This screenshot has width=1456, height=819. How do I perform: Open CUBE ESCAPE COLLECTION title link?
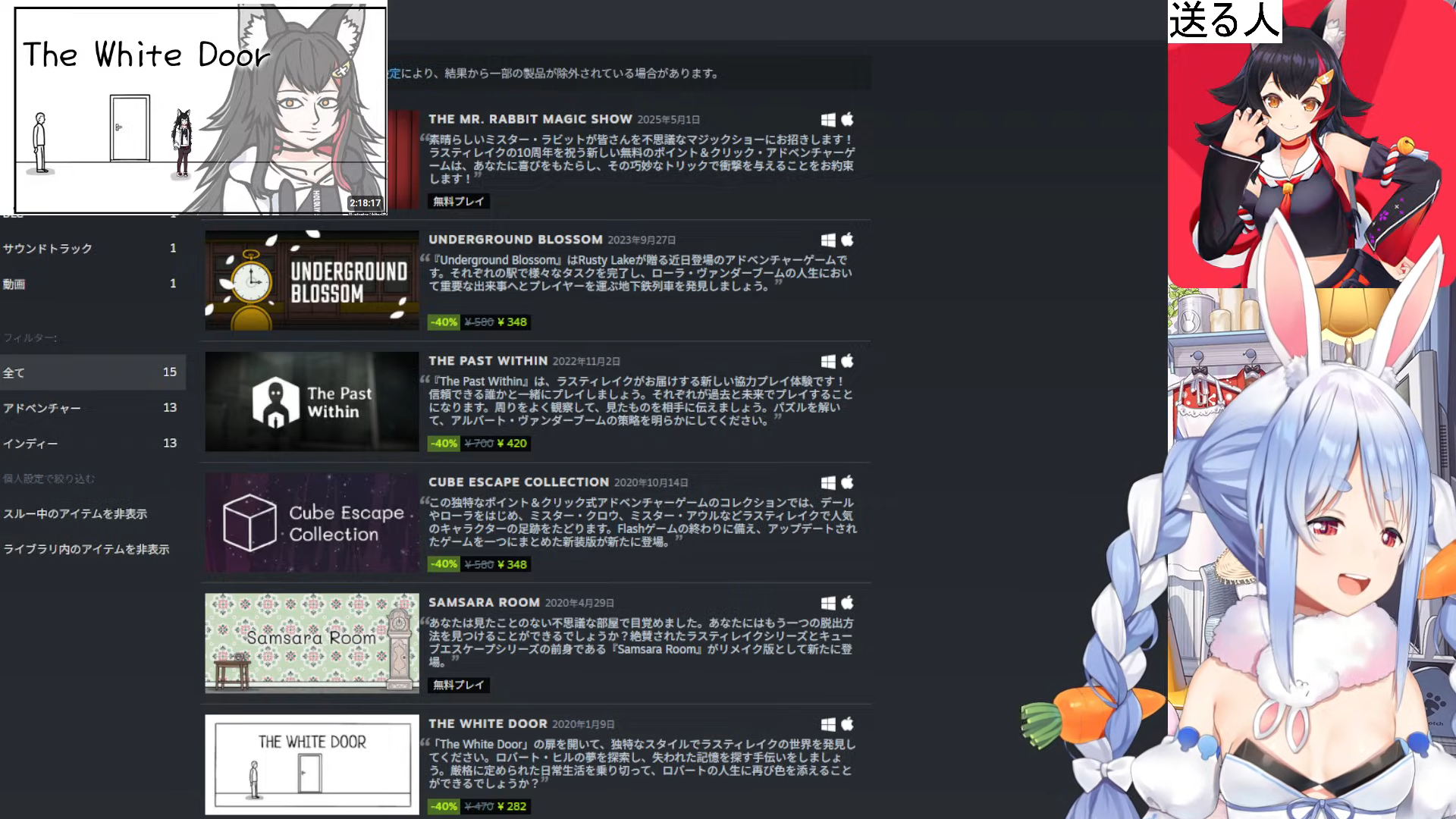[x=519, y=482]
